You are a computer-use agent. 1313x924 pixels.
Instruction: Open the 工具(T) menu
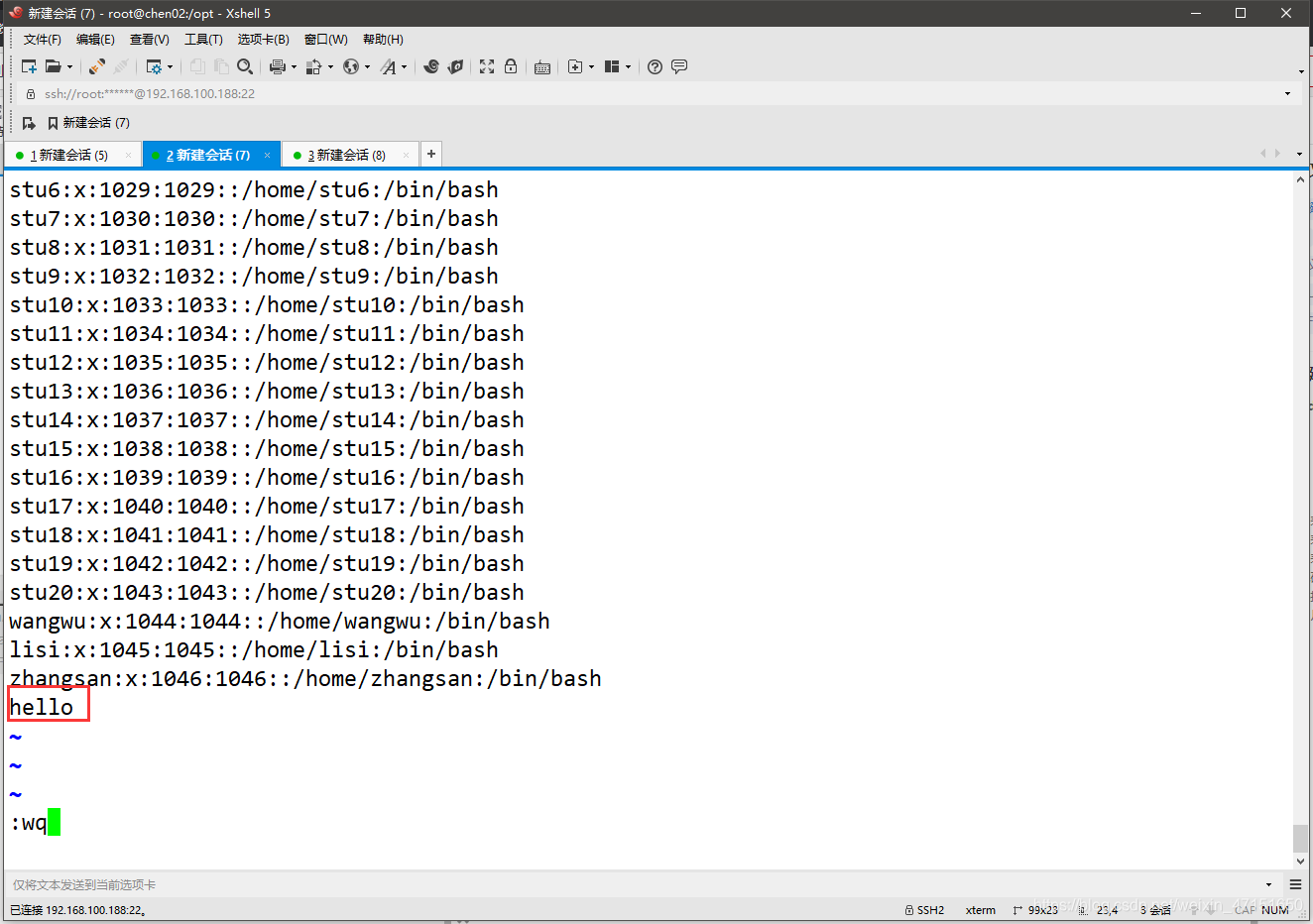coord(203,40)
